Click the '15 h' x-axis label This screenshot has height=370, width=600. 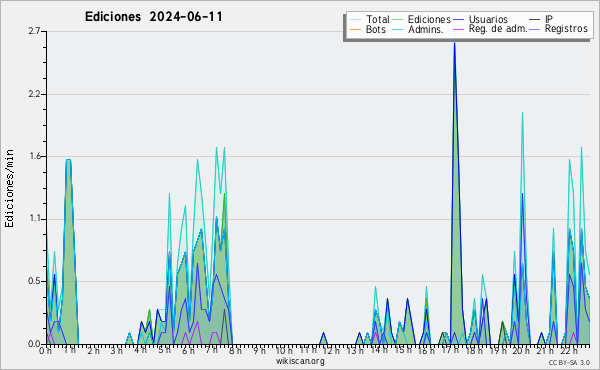(x=403, y=350)
